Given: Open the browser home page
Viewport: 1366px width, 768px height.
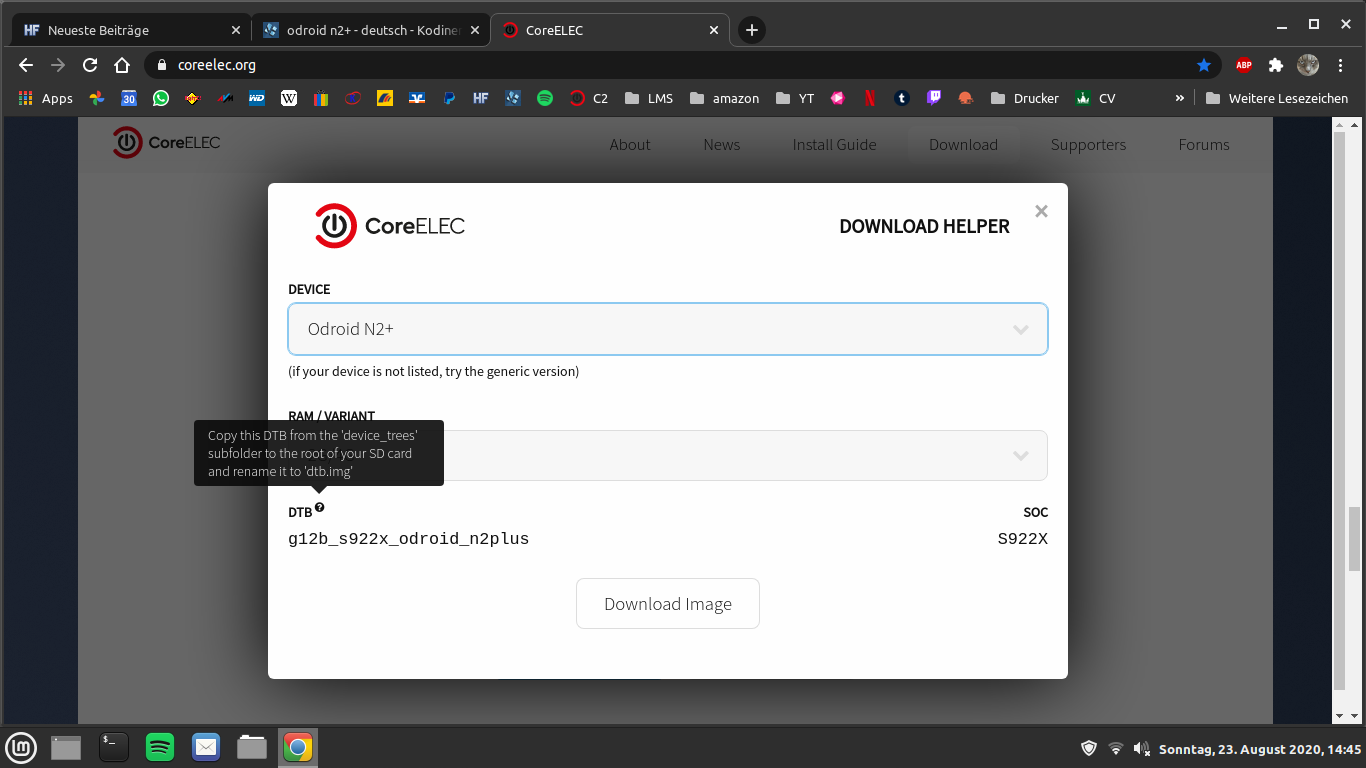Looking at the screenshot, I should point(122,65).
